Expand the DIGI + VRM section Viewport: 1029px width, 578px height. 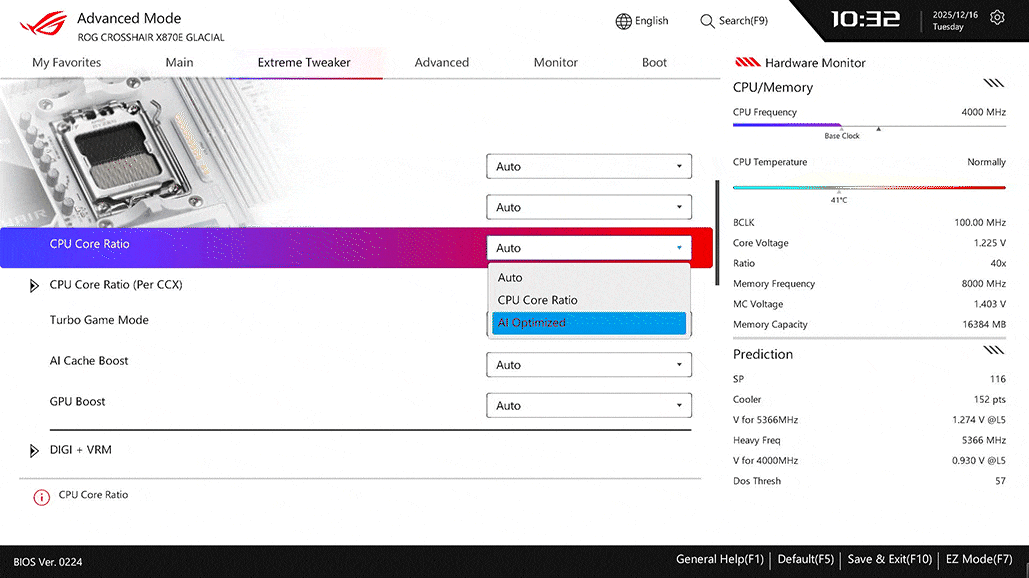(35, 451)
